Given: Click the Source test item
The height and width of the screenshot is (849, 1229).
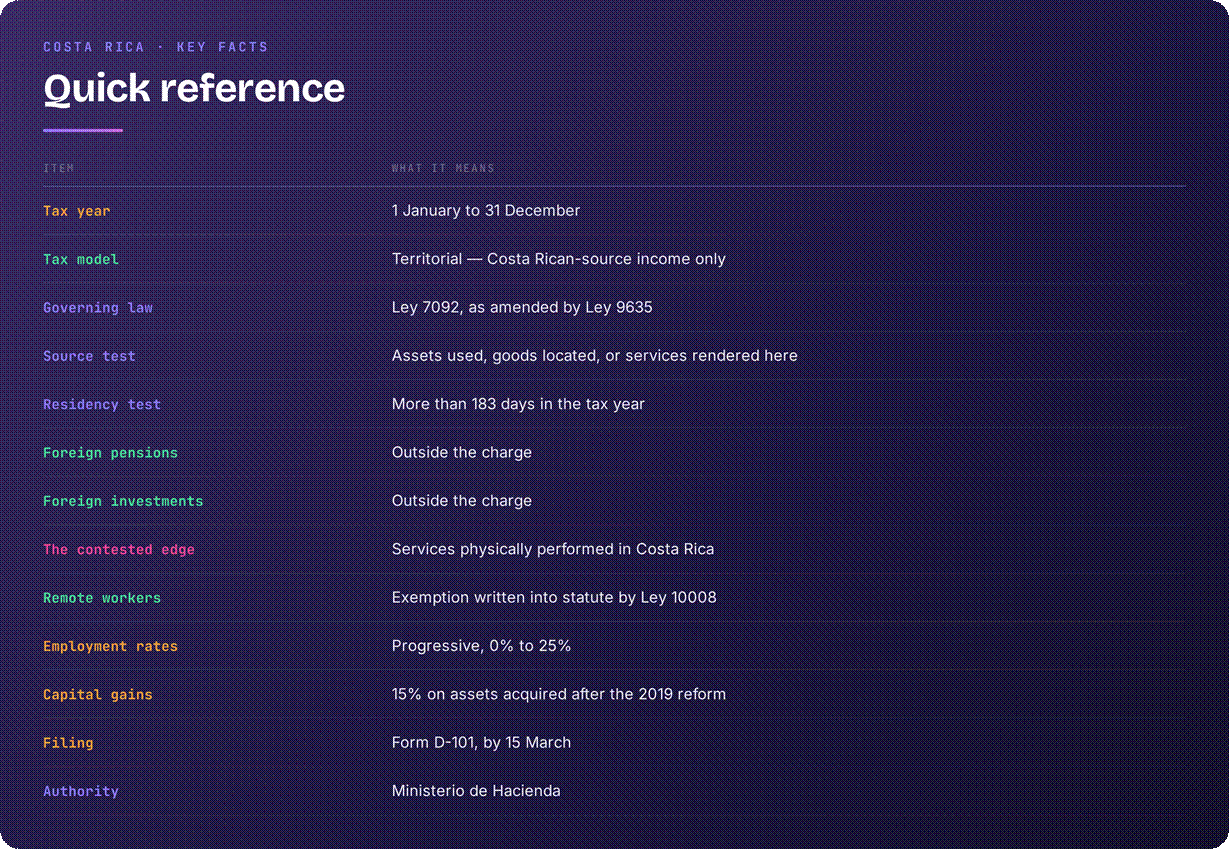Looking at the screenshot, I should (89, 356).
